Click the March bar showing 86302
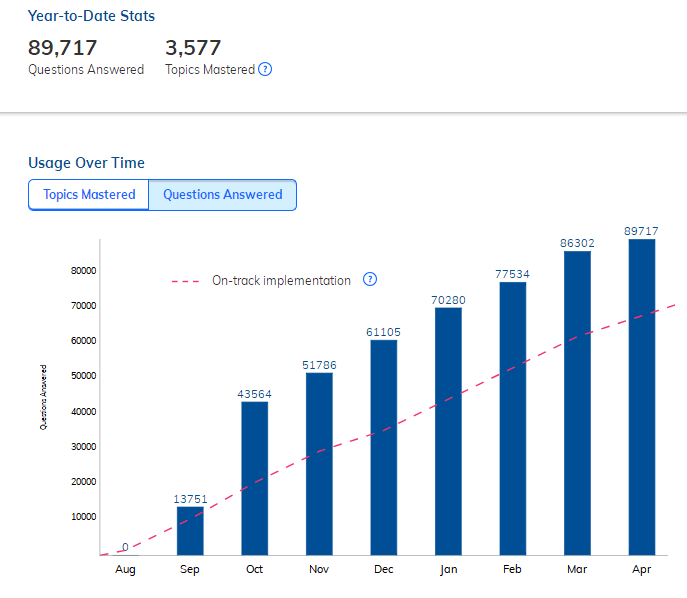The image size is (687, 598). tap(577, 402)
